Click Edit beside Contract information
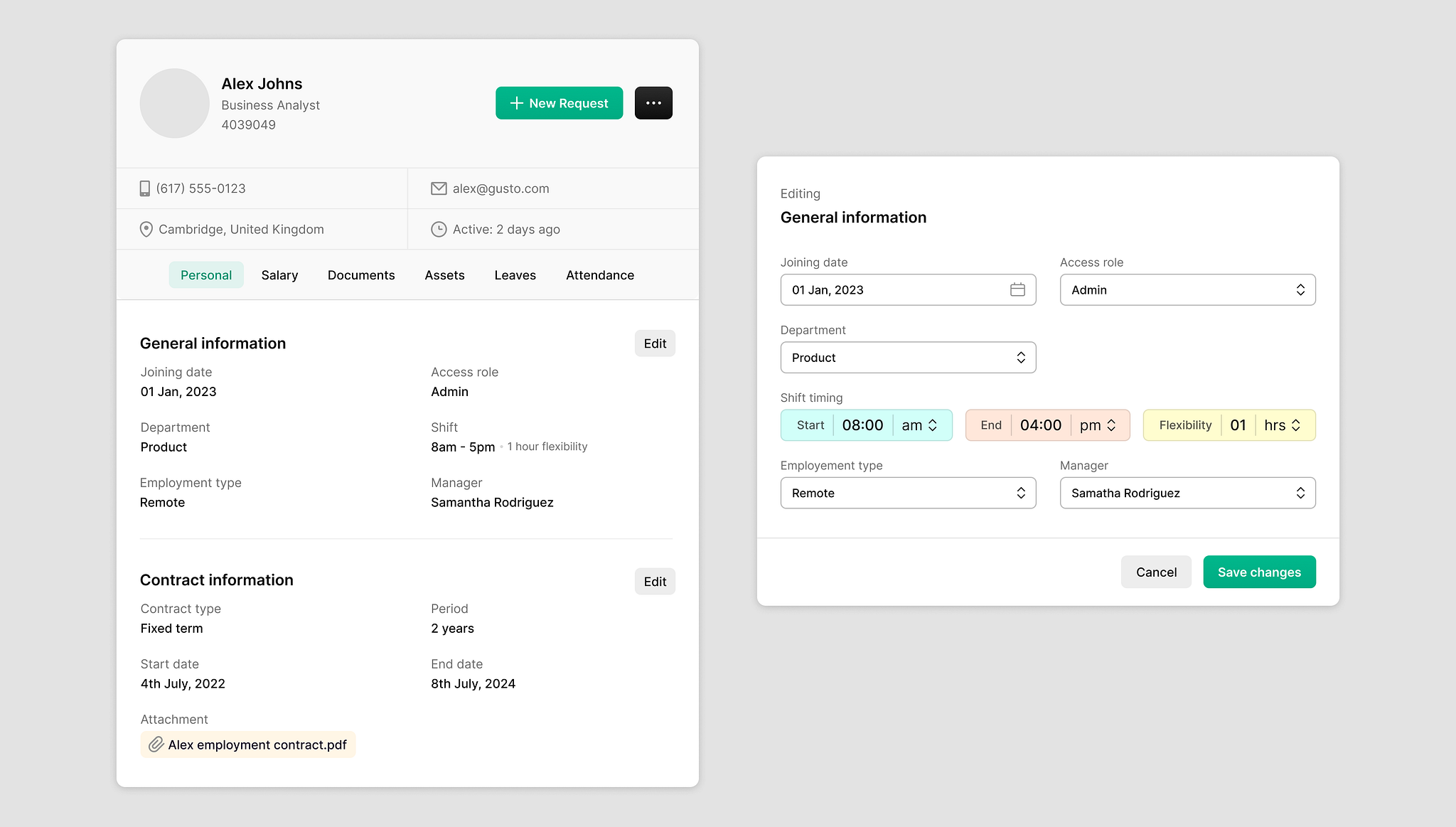 click(x=654, y=581)
